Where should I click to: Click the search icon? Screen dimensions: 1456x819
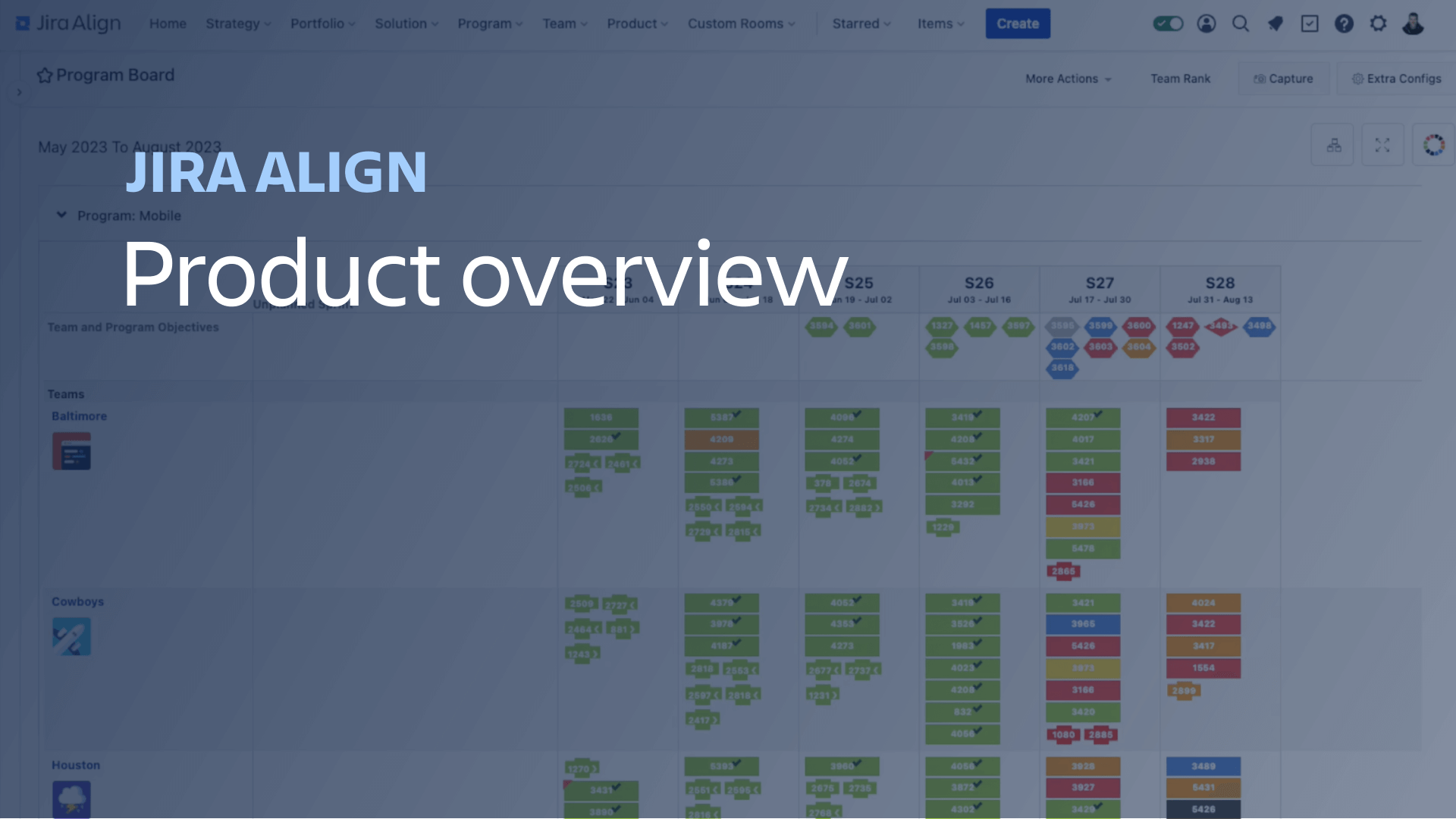tap(1240, 23)
